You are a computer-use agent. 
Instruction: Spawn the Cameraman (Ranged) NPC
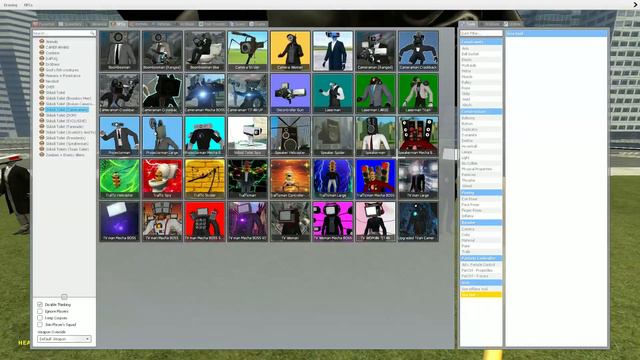[x=376, y=51]
